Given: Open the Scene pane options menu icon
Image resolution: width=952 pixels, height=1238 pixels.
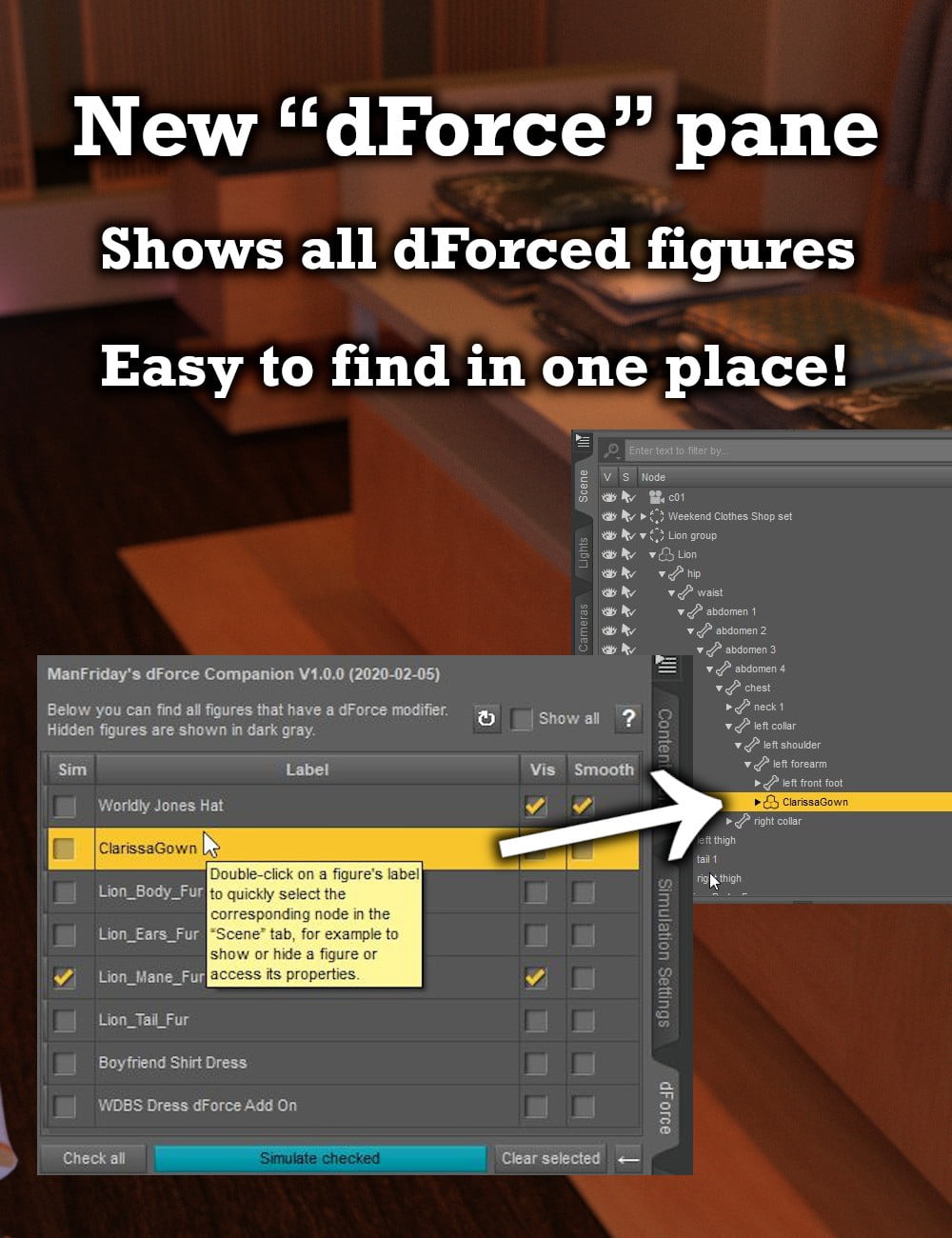Looking at the screenshot, I should coord(583,443).
